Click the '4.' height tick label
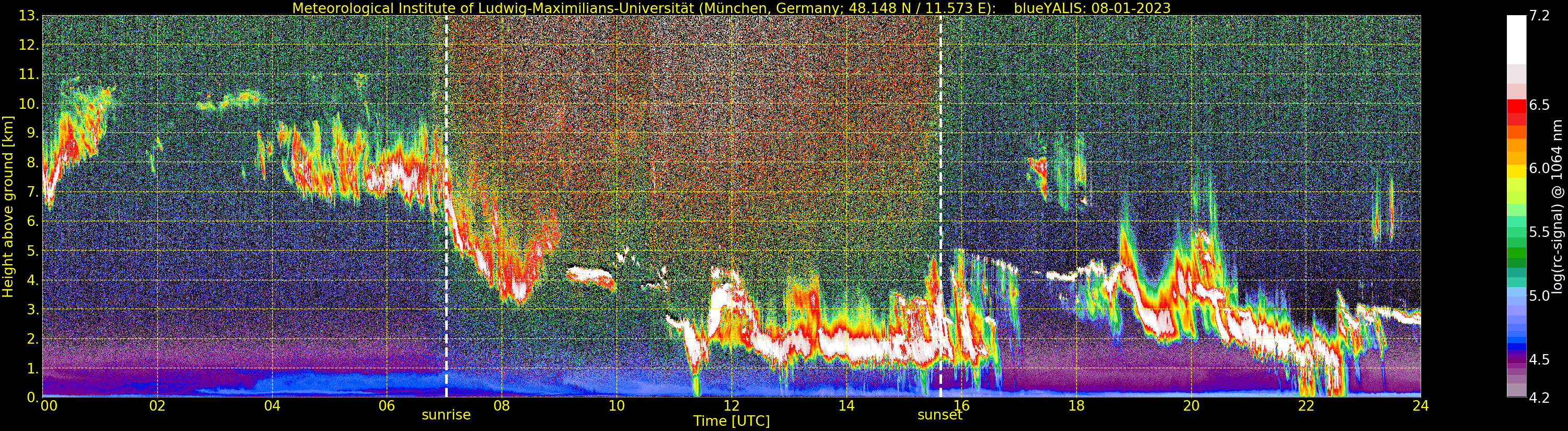This screenshot has height=431, width=1568. coord(33,280)
